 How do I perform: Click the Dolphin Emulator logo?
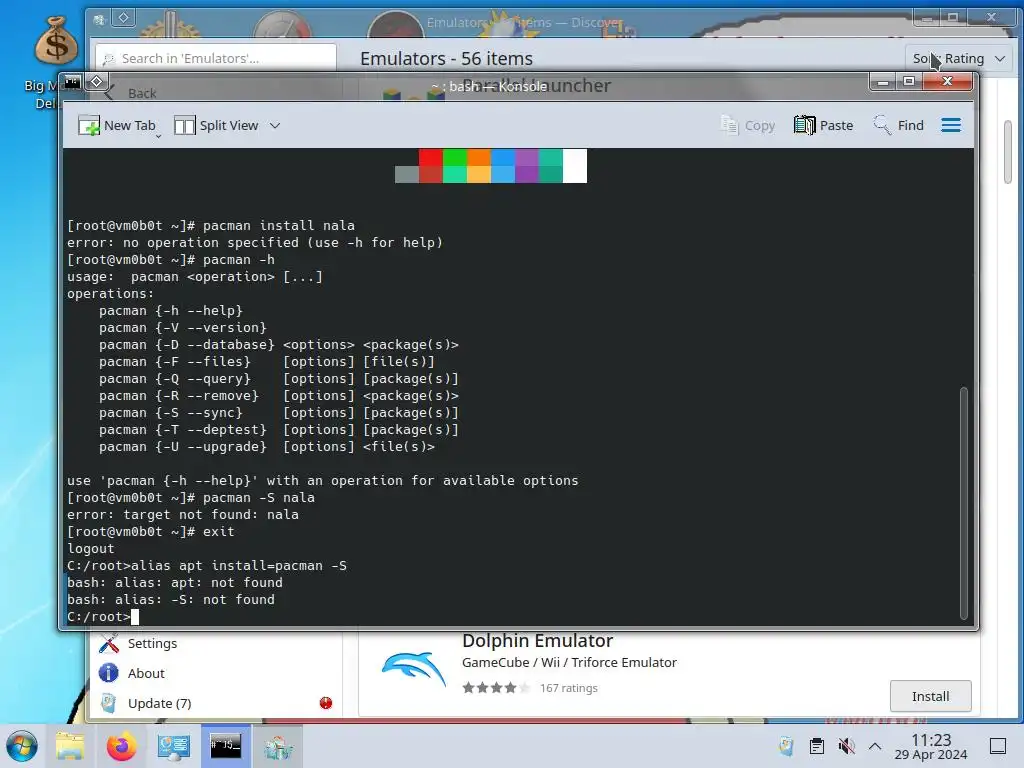[413, 669]
